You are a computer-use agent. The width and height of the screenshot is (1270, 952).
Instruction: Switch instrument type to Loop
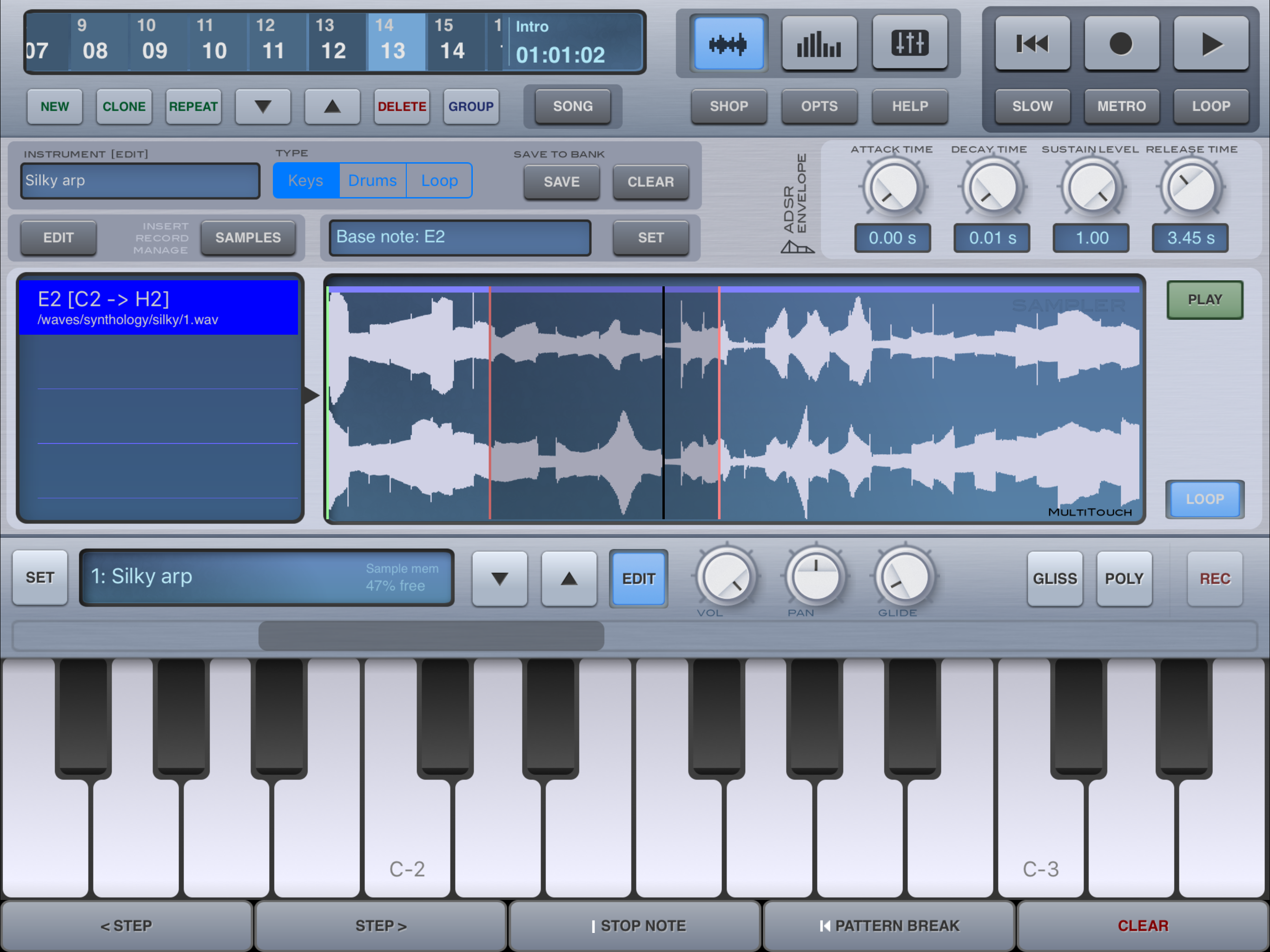point(439,181)
